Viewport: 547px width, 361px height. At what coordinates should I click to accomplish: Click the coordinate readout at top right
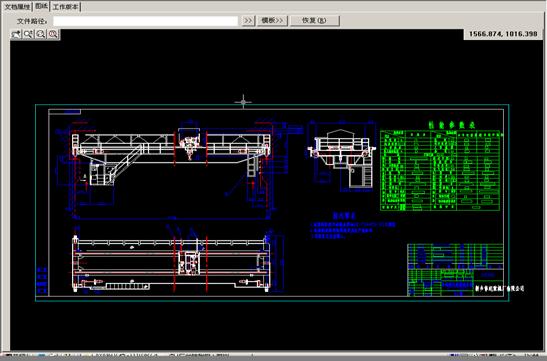[x=503, y=34]
